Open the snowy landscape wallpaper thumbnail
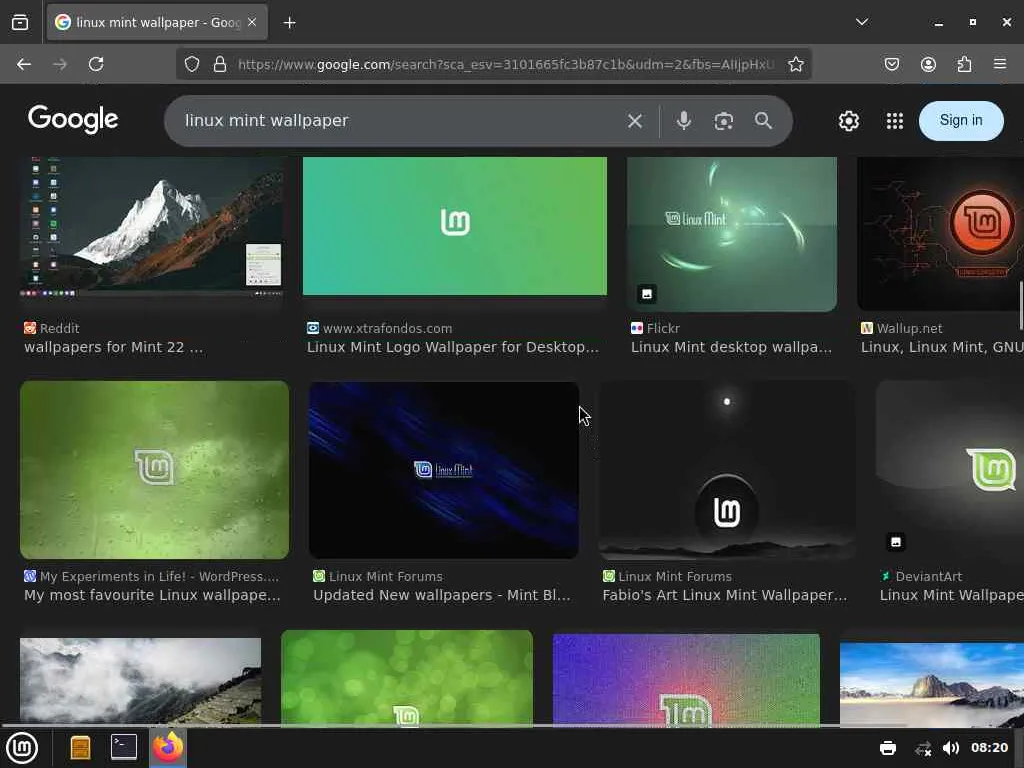The height and width of the screenshot is (768, 1024). [932, 684]
